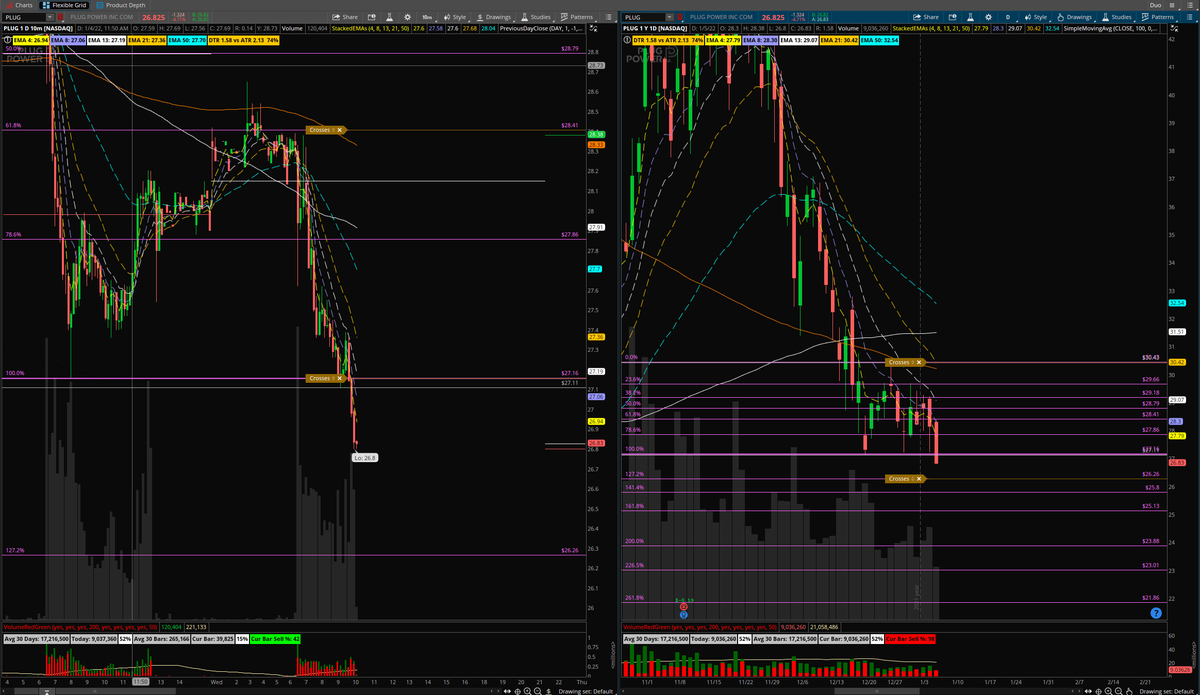Close the Crosses alert below 127.2% on the daily chart
Screen dimensions: 1200x695
(920, 479)
